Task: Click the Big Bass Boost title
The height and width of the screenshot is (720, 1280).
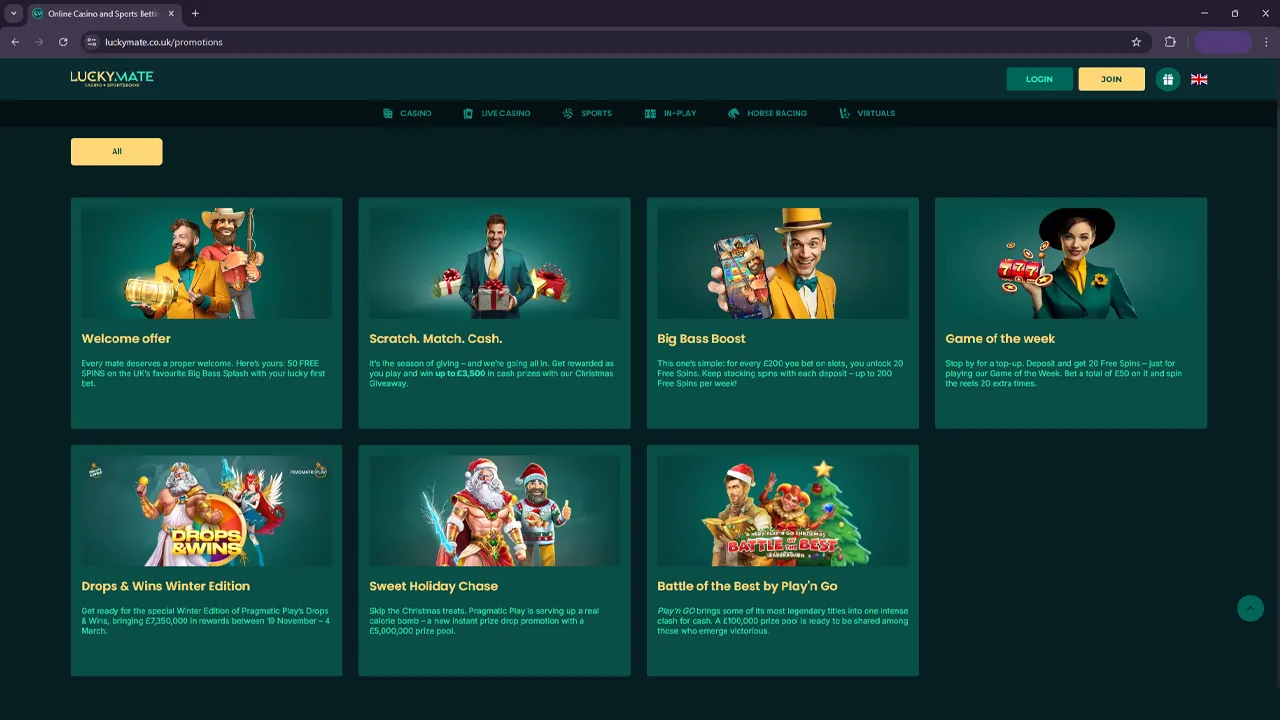Action: click(x=701, y=339)
